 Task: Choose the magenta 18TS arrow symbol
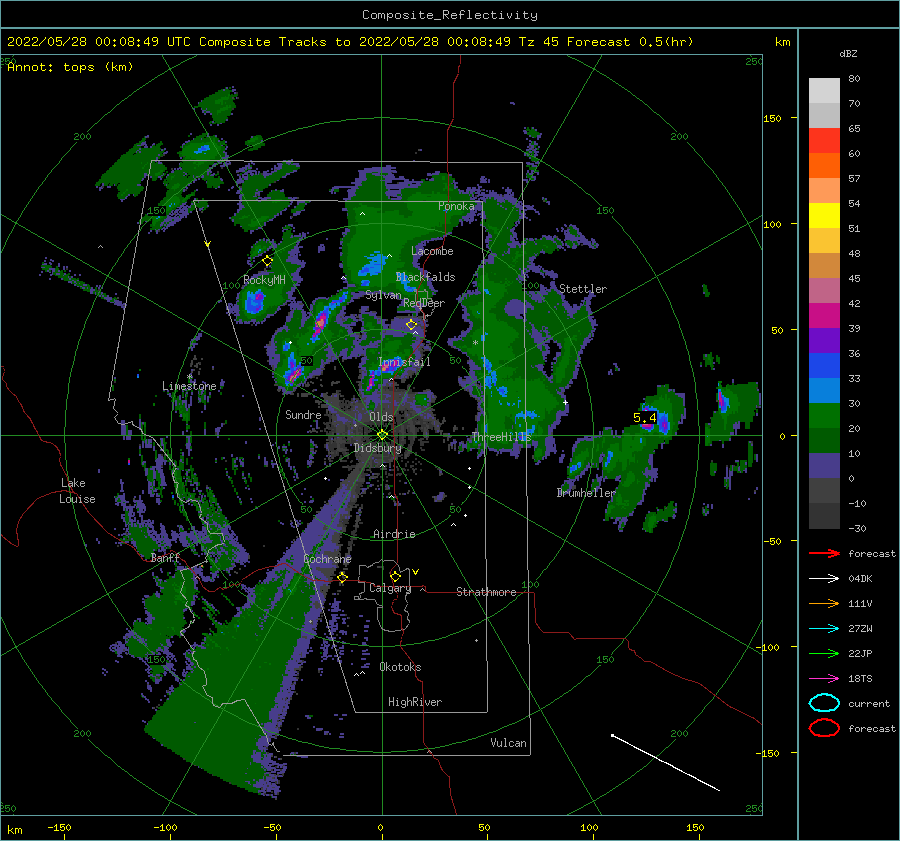824,679
